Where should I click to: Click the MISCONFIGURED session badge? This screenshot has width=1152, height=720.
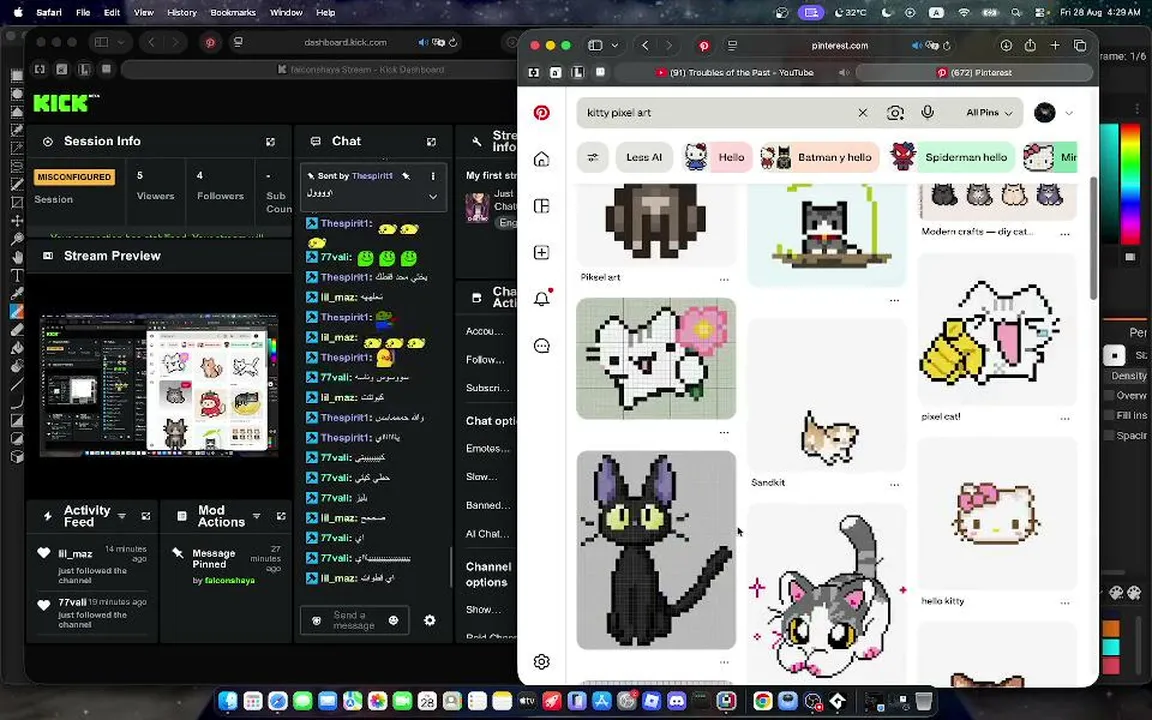coord(74,177)
